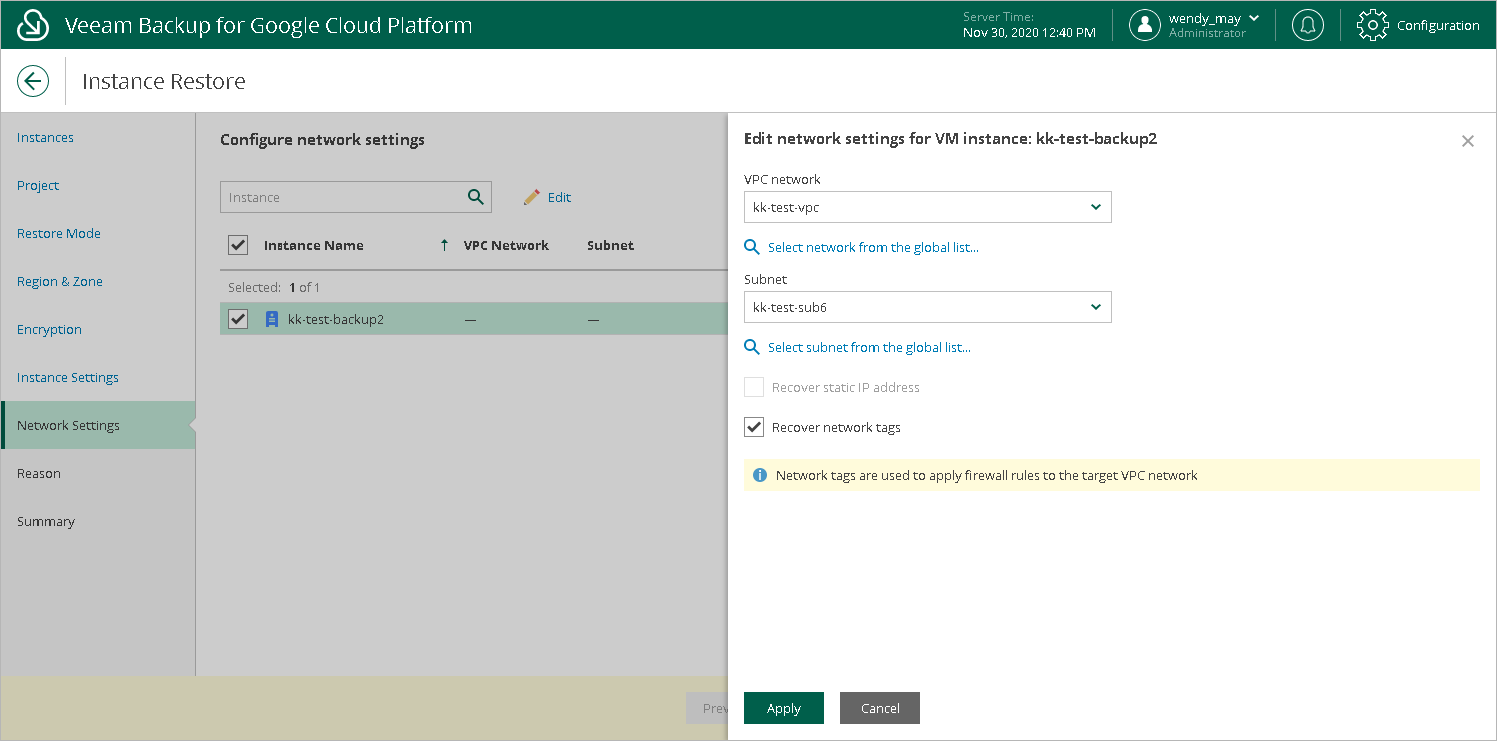Go back using the back arrow
The height and width of the screenshot is (741, 1497).
[33, 81]
